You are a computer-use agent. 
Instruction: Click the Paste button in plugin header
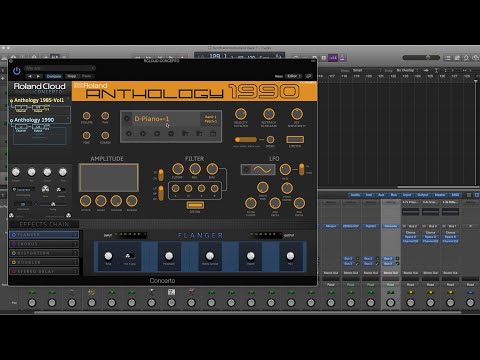(x=86, y=76)
